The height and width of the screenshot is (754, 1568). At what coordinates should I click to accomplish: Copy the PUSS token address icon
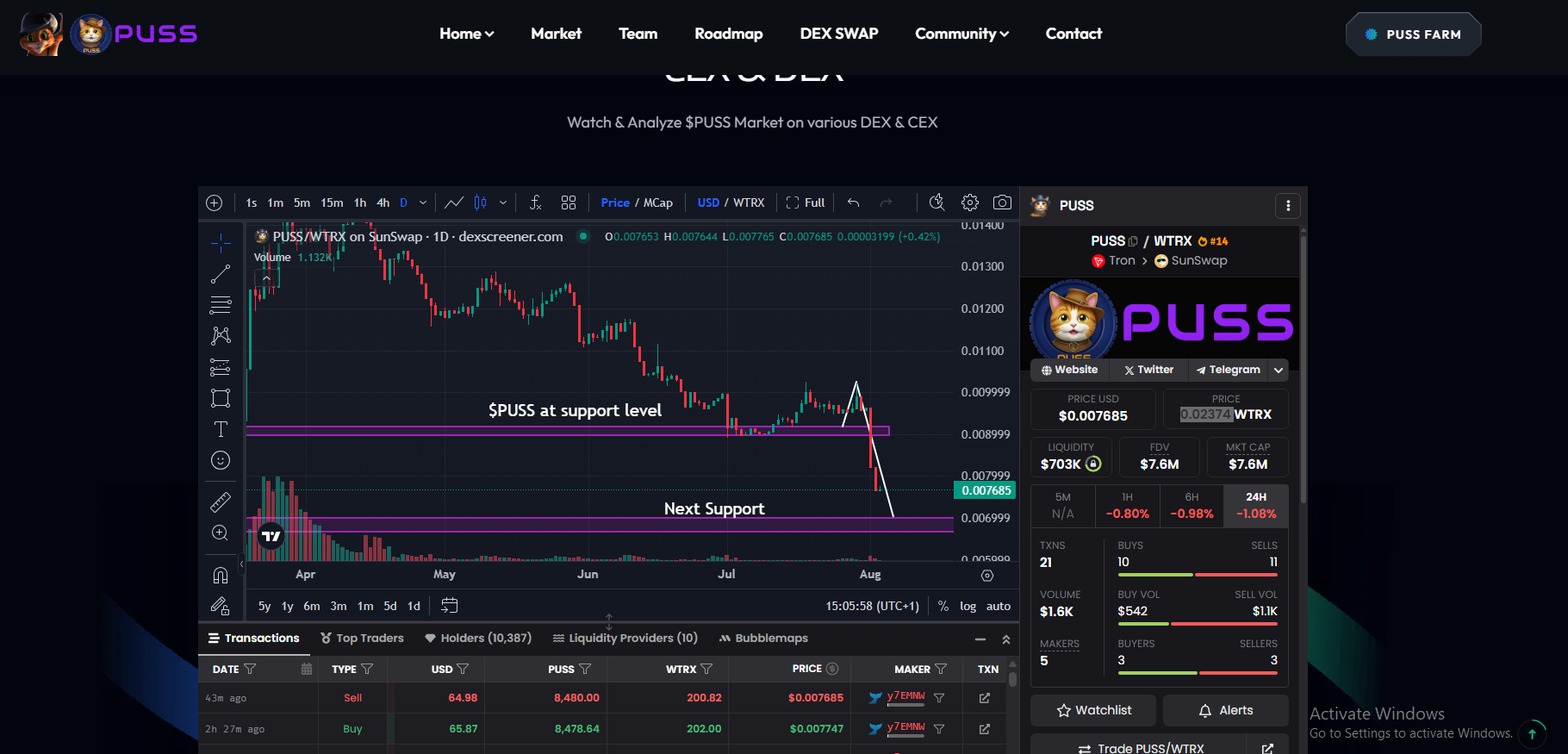click(1133, 241)
